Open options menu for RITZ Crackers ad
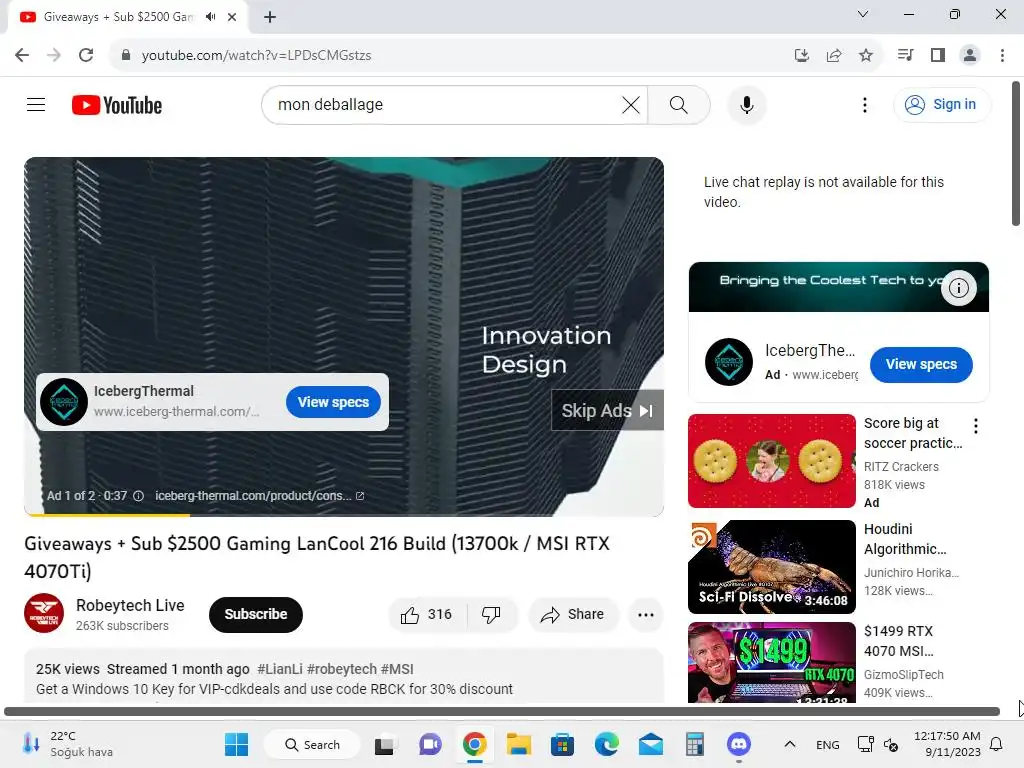The height and width of the screenshot is (768, 1024). point(976,426)
